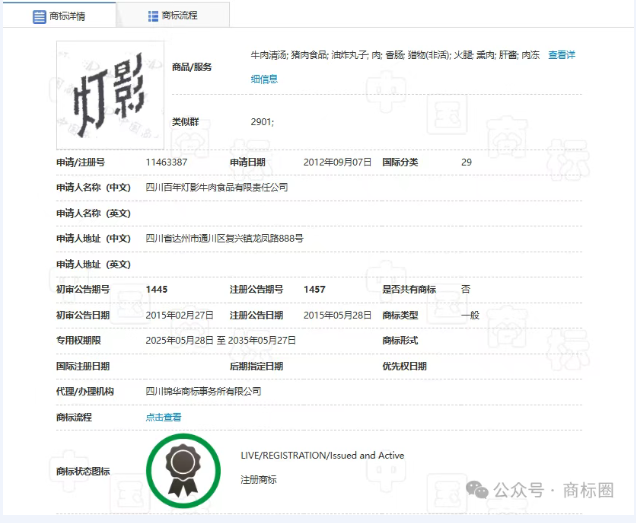636x523 pixels.
Task: Click the 商标流程 tab grid icon
Action: coord(152,16)
